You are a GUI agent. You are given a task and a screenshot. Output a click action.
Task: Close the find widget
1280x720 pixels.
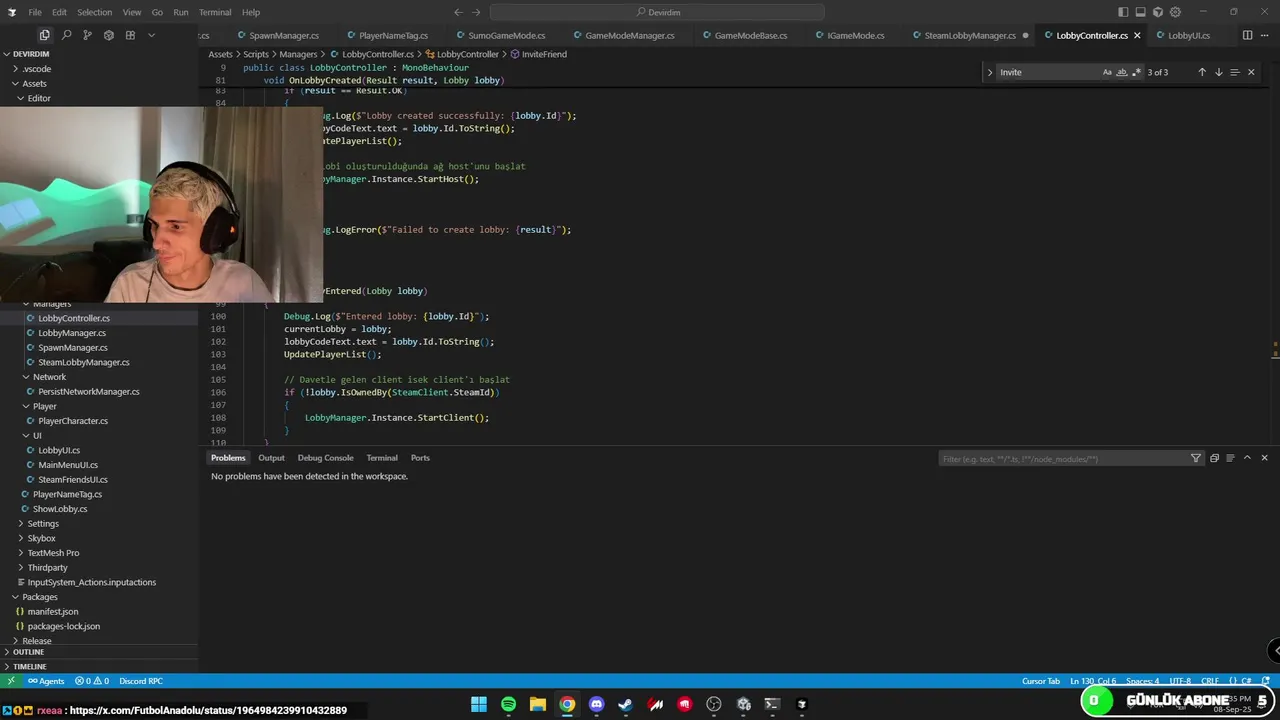pos(1251,72)
